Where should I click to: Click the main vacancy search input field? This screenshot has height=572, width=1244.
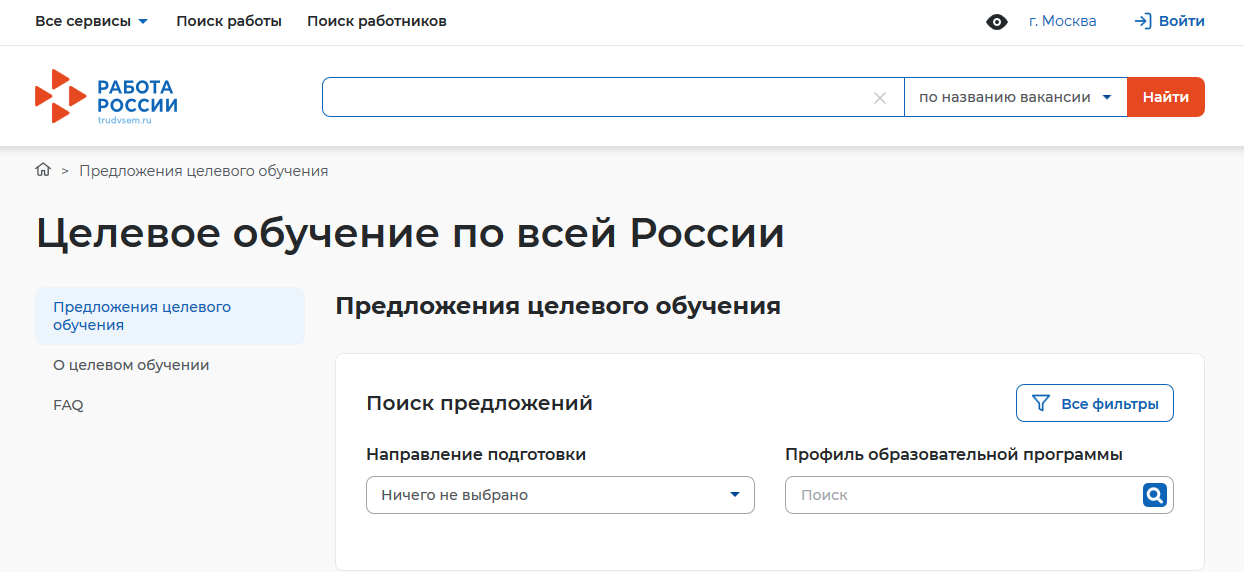pyautogui.click(x=595, y=97)
